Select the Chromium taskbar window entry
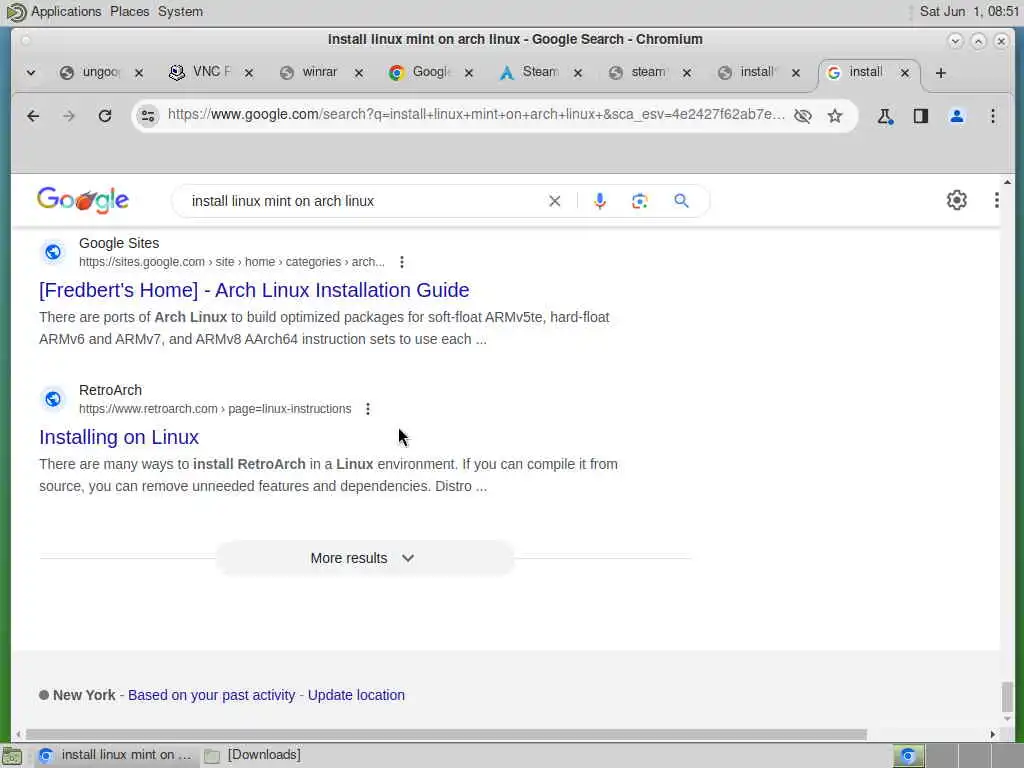1024x768 pixels. 115,755
